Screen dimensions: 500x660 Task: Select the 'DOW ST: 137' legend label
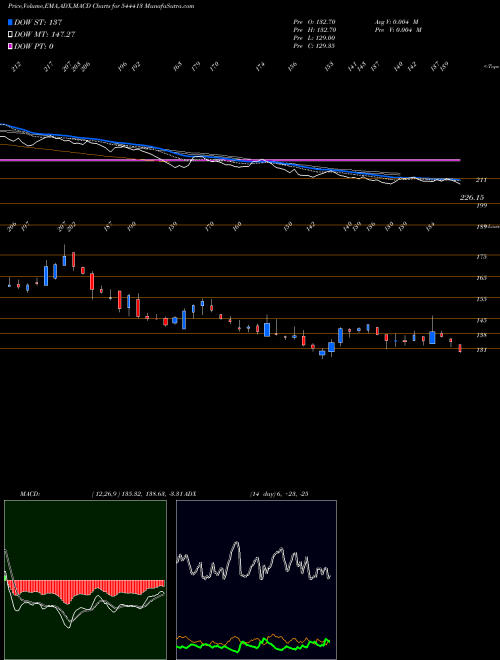(x=38, y=22)
